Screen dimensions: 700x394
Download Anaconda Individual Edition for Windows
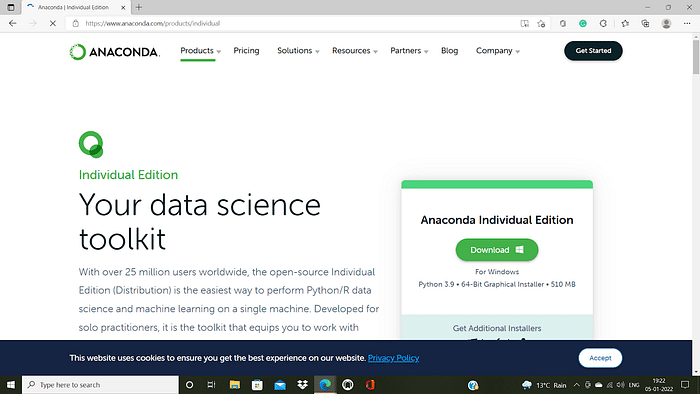click(496, 250)
